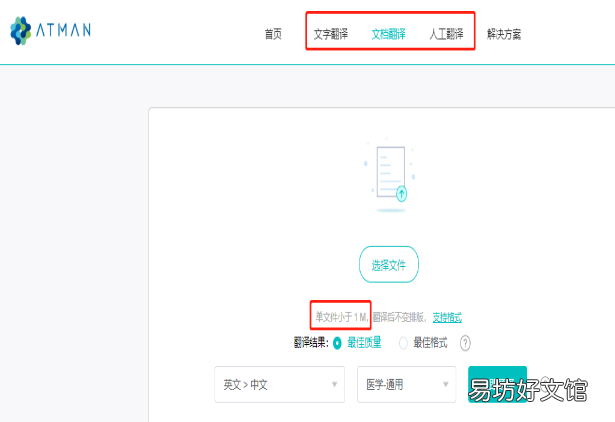615x422 pixels.
Task: Click the ATMAN logo
Action: 51,31
